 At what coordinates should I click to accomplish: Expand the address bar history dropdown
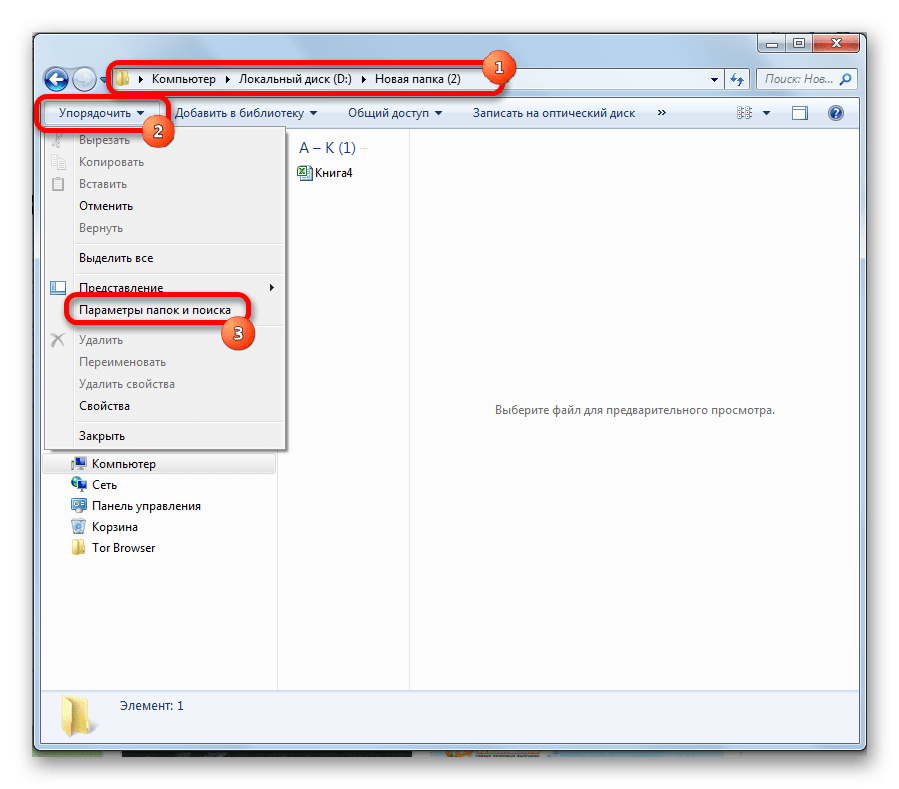coord(714,80)
